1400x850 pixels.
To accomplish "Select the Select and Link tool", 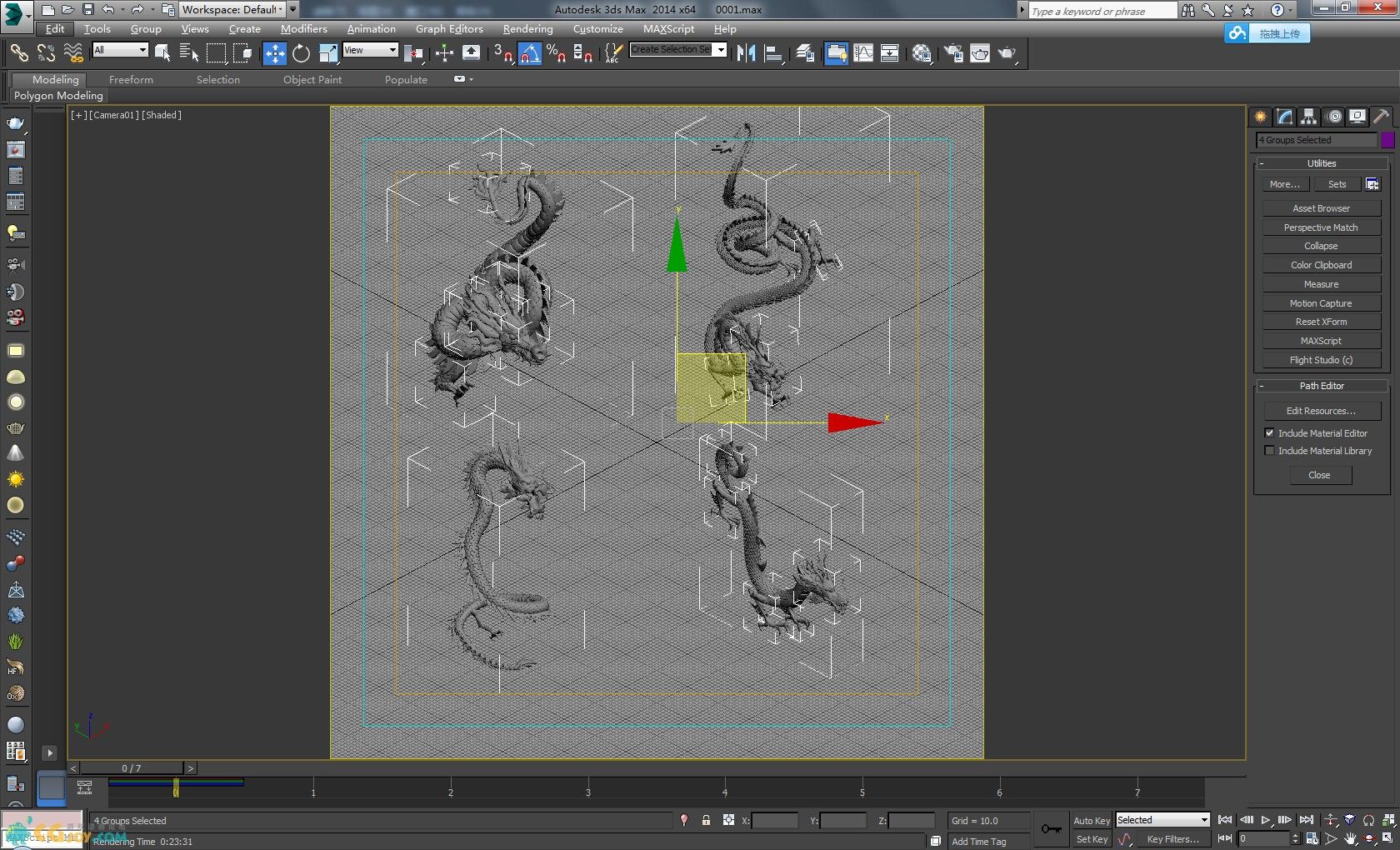I will (18, 53).
